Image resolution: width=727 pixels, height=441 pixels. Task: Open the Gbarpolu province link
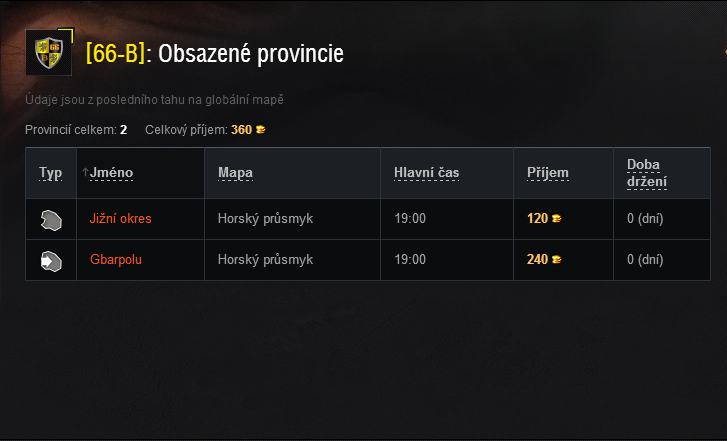tap(116, 259)
